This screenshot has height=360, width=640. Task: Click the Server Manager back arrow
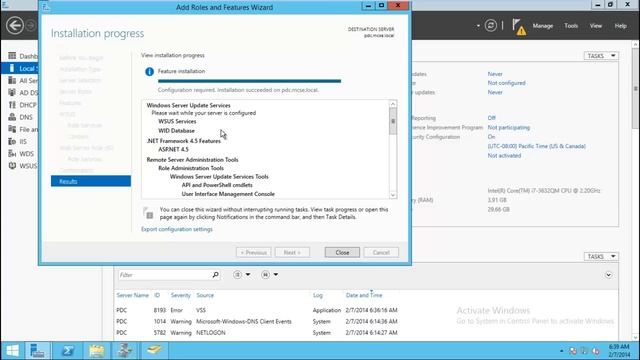(15, 25)
